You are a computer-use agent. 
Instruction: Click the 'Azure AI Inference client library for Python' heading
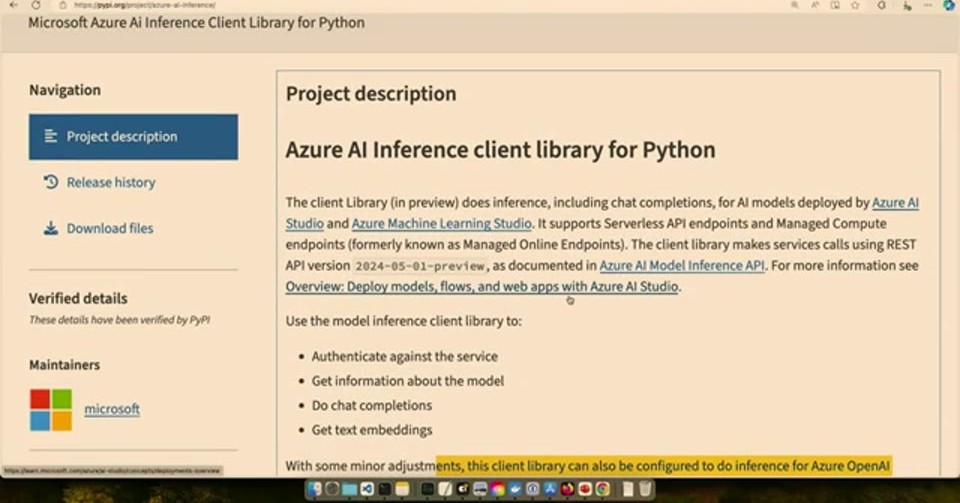pos(500,150)
